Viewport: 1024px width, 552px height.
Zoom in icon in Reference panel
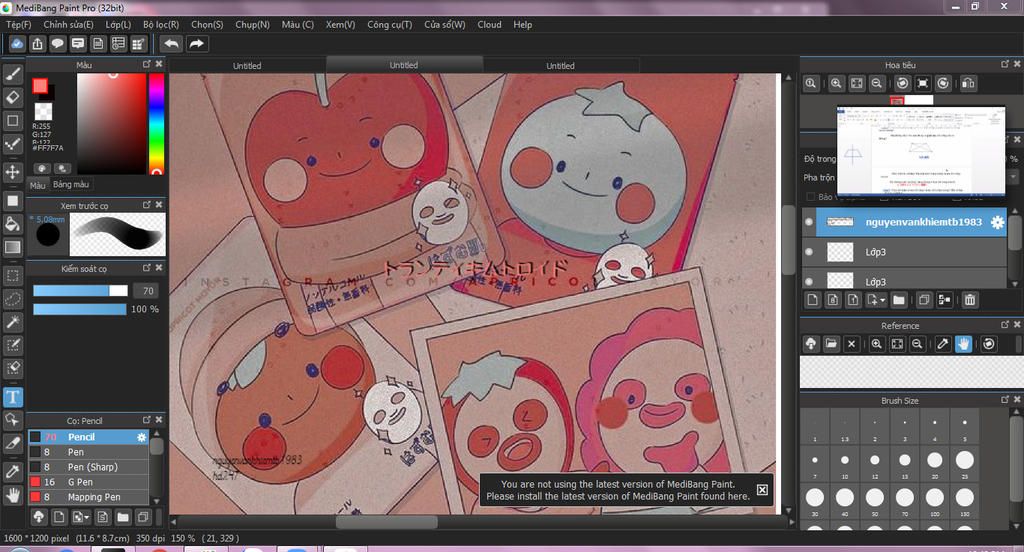point(876,344)
